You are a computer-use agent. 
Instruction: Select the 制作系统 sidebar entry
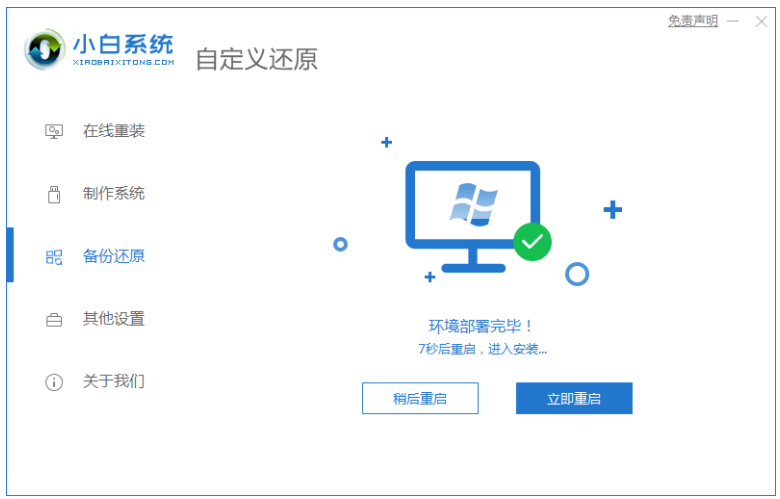pyautogui.click(x=113, y=194)
